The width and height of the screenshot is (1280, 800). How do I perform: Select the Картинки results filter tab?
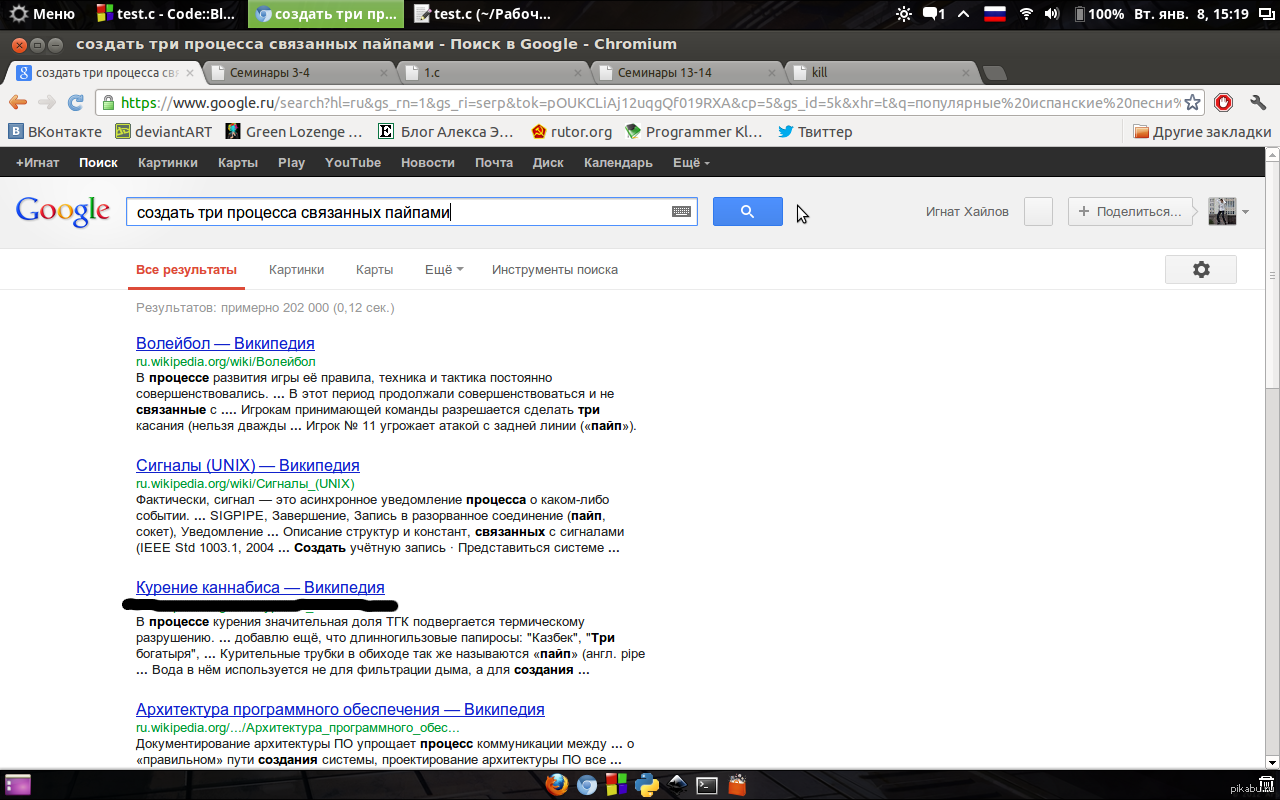click(296, 270)
